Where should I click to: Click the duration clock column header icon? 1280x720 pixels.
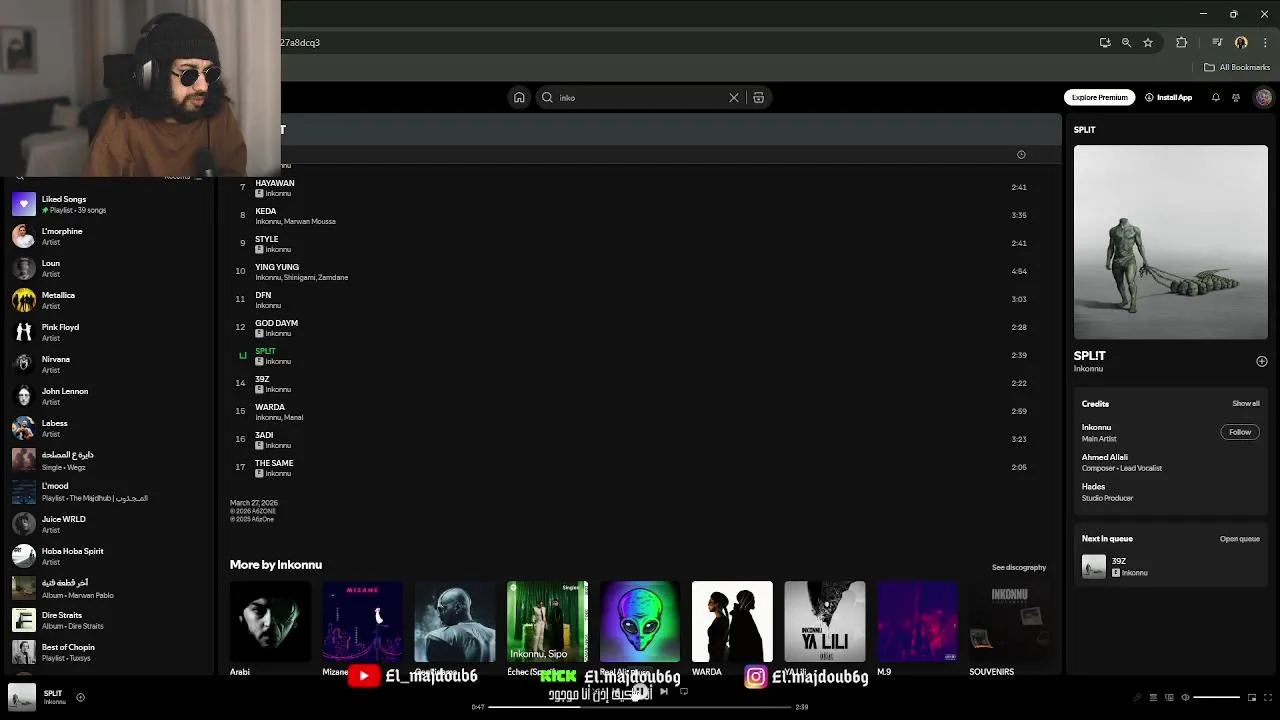pyautogui.click(x=1021, y=155)
